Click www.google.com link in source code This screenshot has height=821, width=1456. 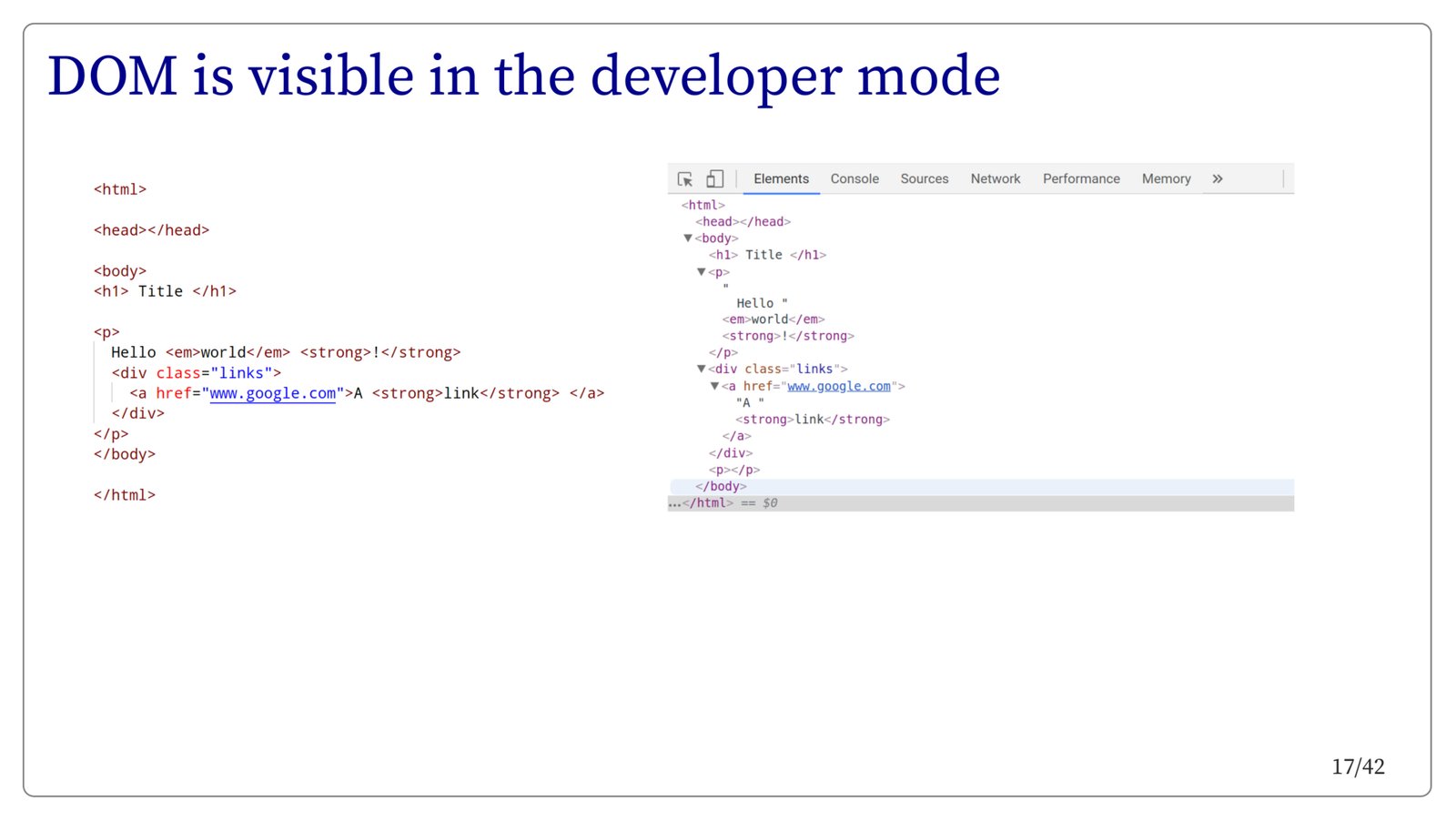pyautogui.click(x=272, y=393)
